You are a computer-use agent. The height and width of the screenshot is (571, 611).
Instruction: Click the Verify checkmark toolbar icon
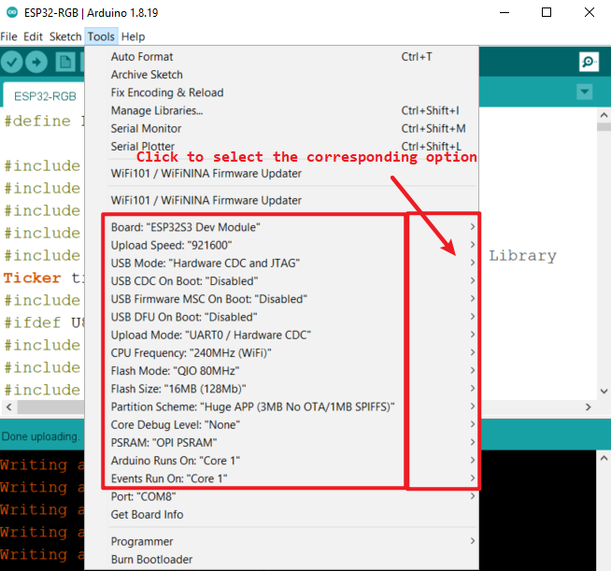12,62
